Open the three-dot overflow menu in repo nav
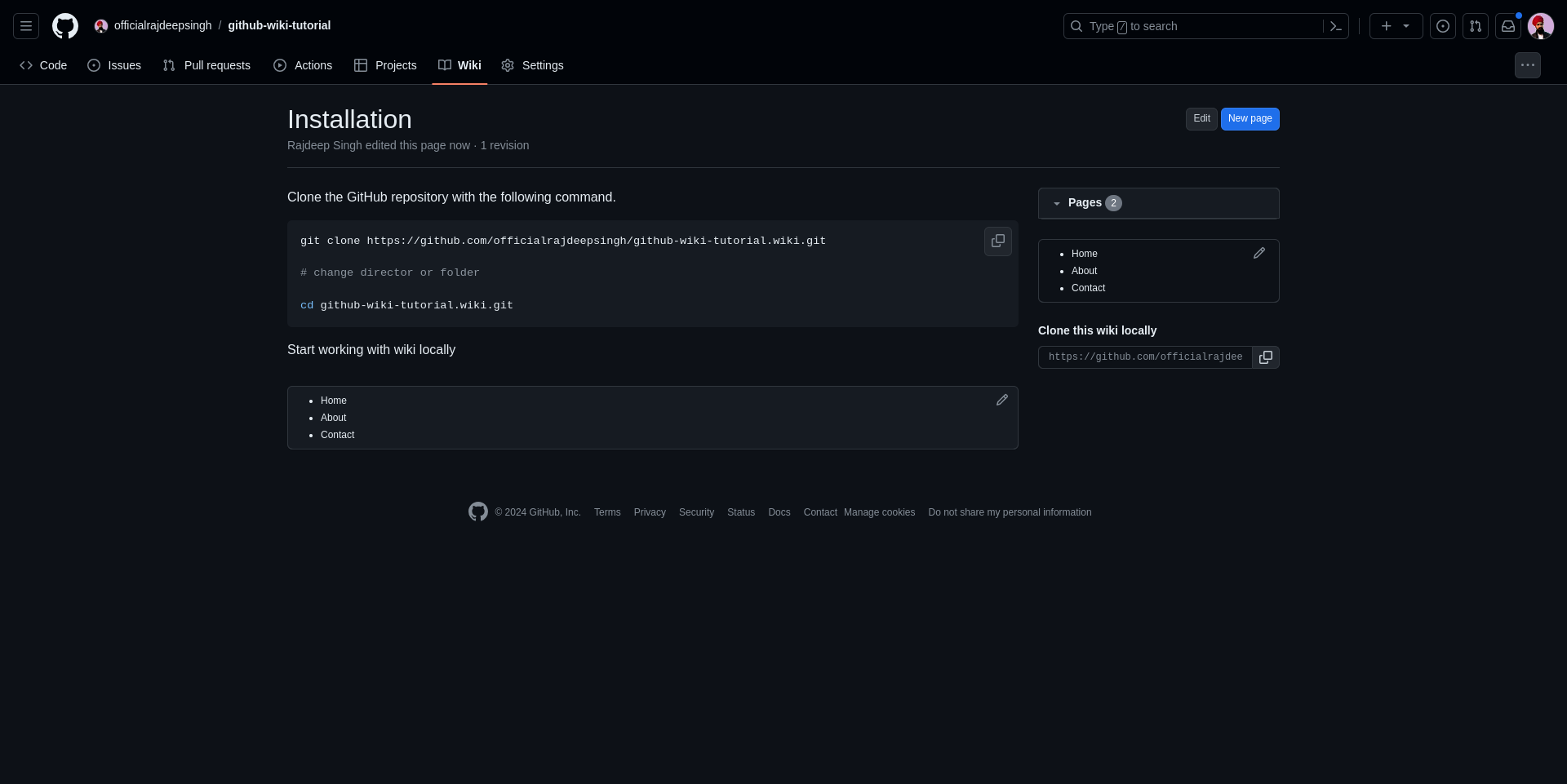Viewport: 1567px width, 784px height. pos(1528,65)
